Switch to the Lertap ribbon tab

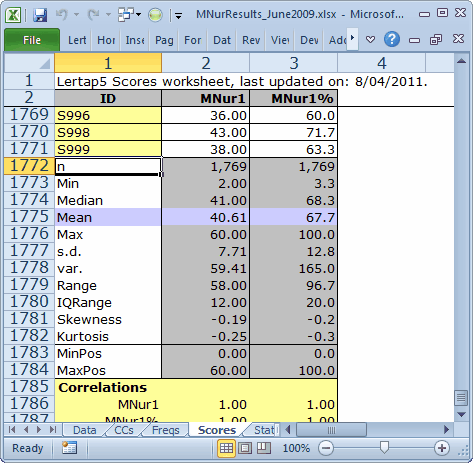click(x=77, y=40)
